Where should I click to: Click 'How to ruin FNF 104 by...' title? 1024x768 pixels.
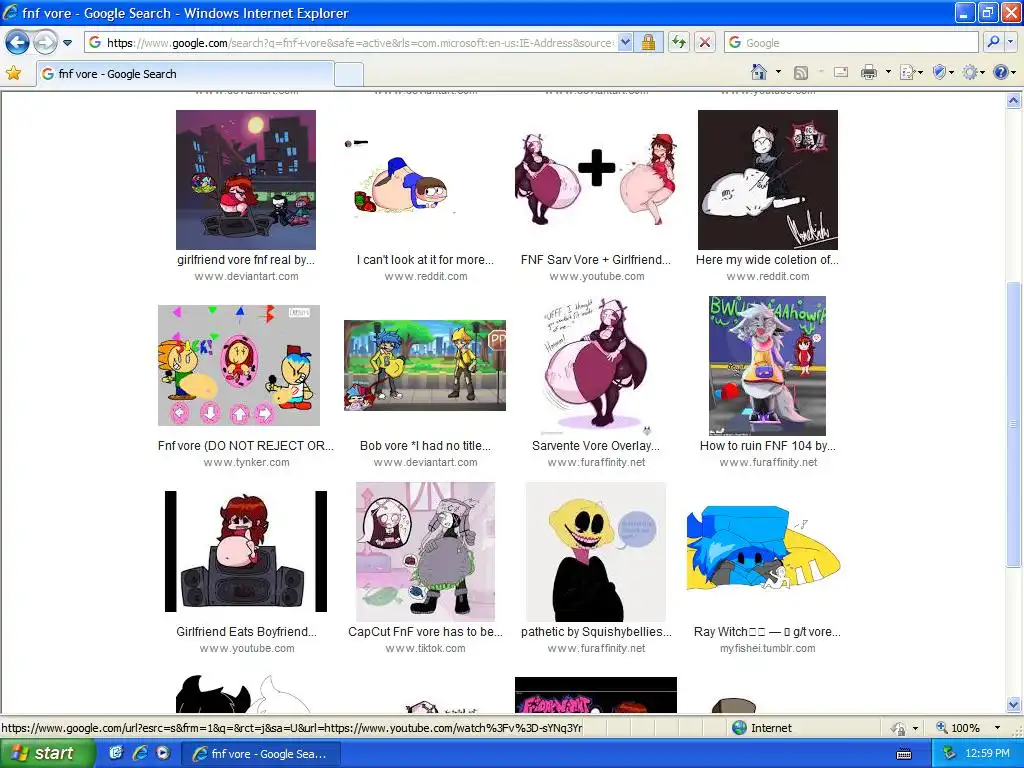[767, 446]
